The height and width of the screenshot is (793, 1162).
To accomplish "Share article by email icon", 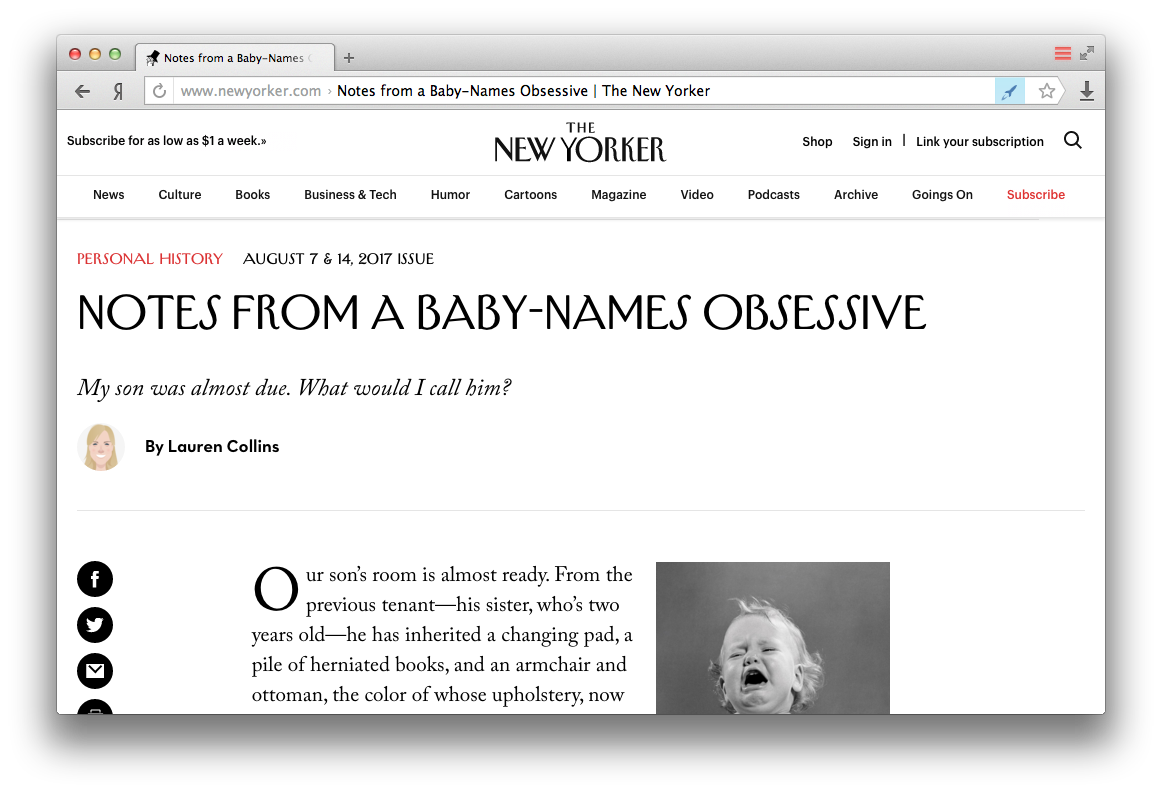I will click(95, 671).
